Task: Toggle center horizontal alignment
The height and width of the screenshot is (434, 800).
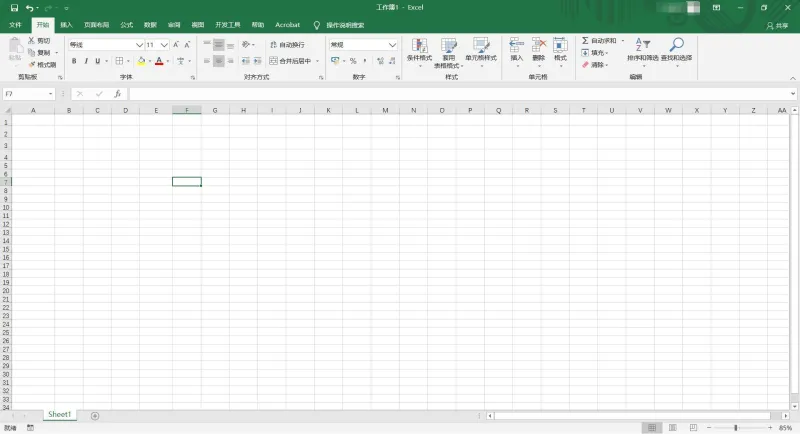Action: (218, 61)
